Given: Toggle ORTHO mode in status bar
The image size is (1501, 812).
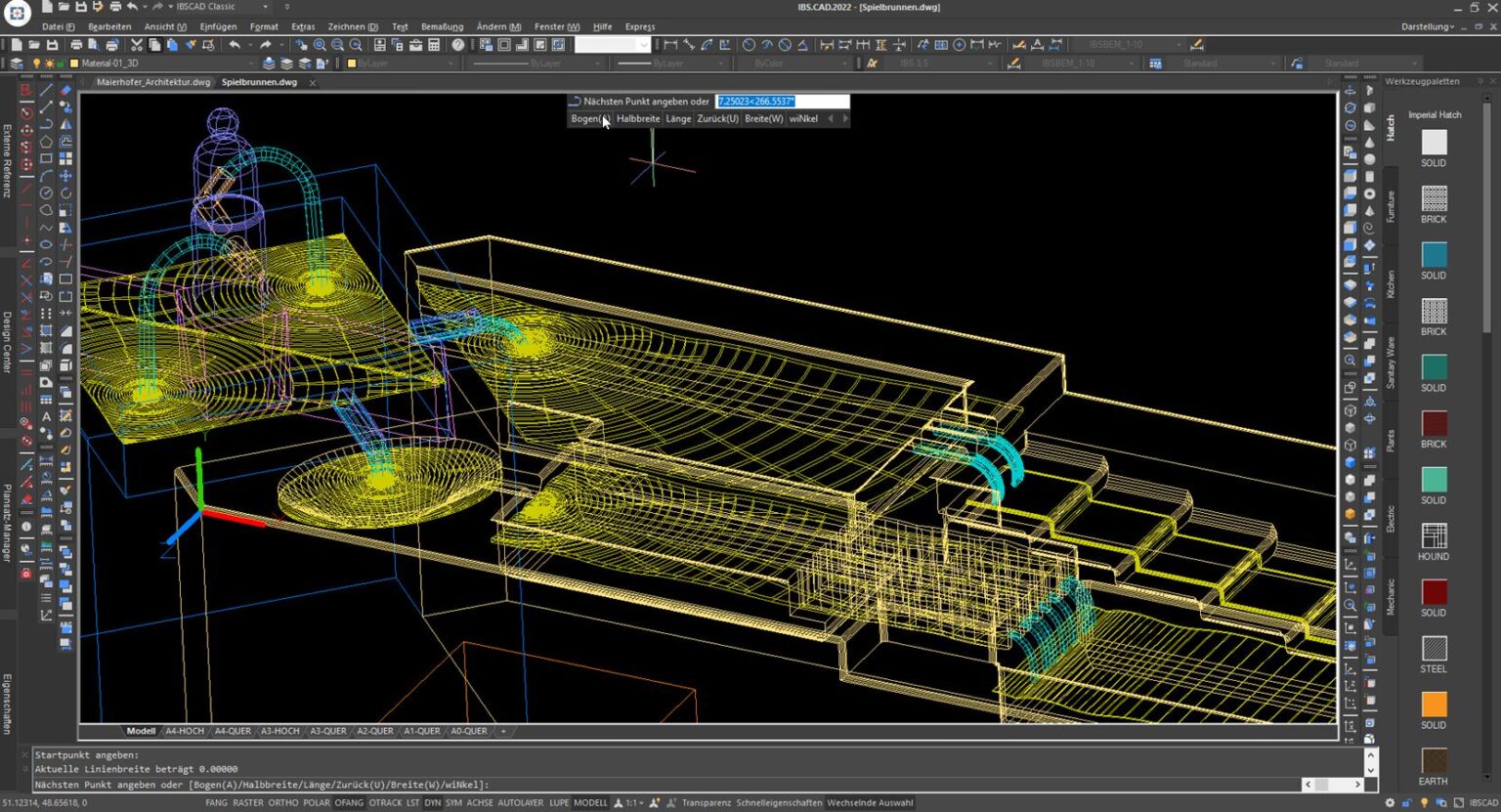Looking at the screenshot, I should click(282, 803).
